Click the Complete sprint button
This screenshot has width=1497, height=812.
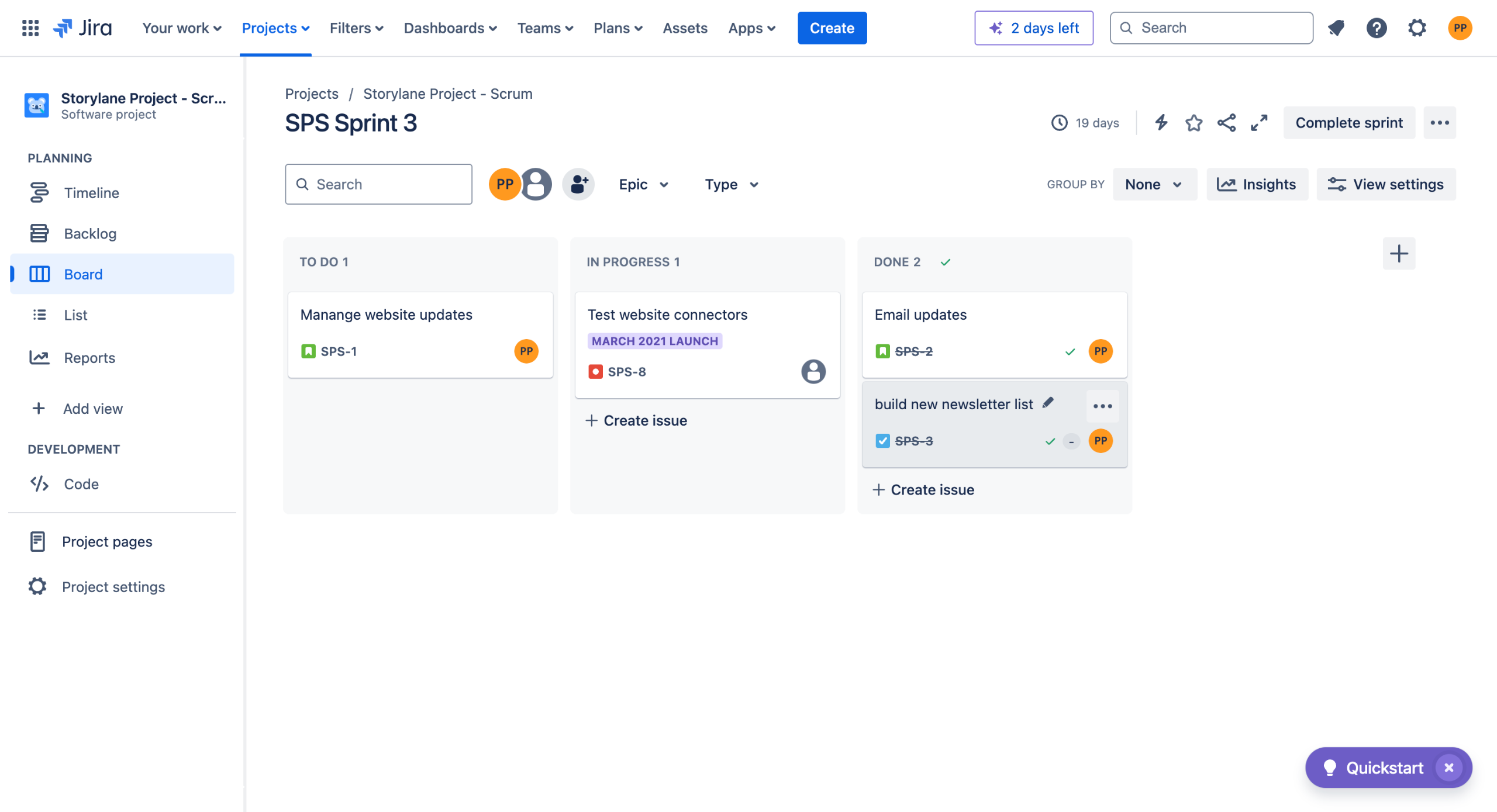coord(1348,123)
